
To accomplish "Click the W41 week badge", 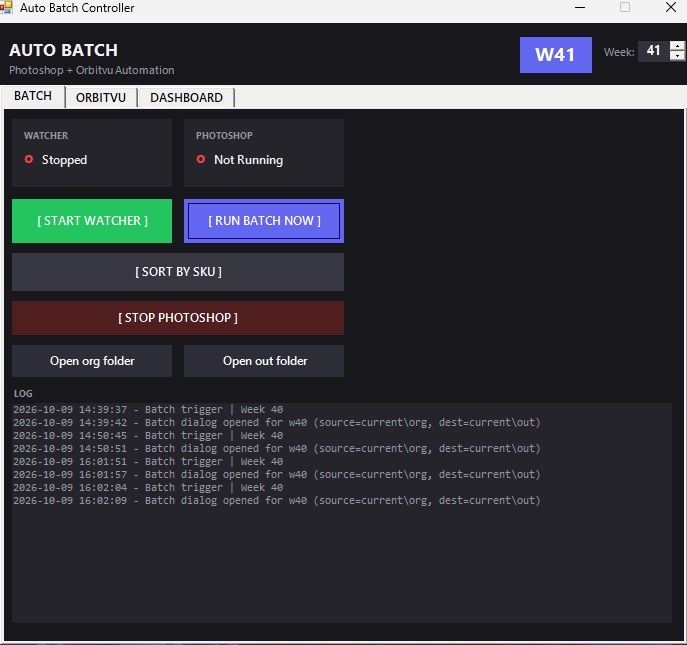I will click(x=556, y=55).
